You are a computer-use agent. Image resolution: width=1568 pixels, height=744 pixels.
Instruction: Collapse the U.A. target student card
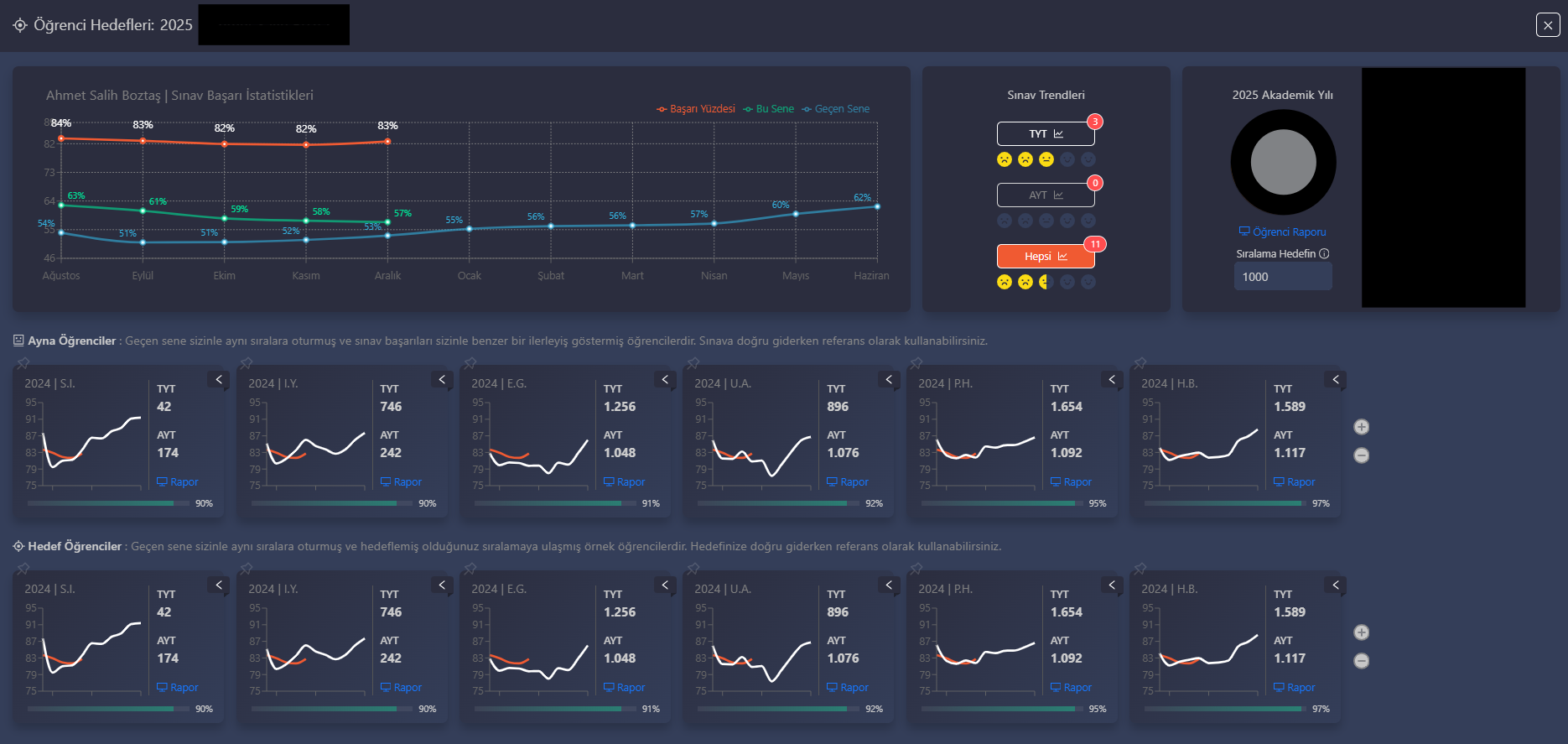point(889,585)
